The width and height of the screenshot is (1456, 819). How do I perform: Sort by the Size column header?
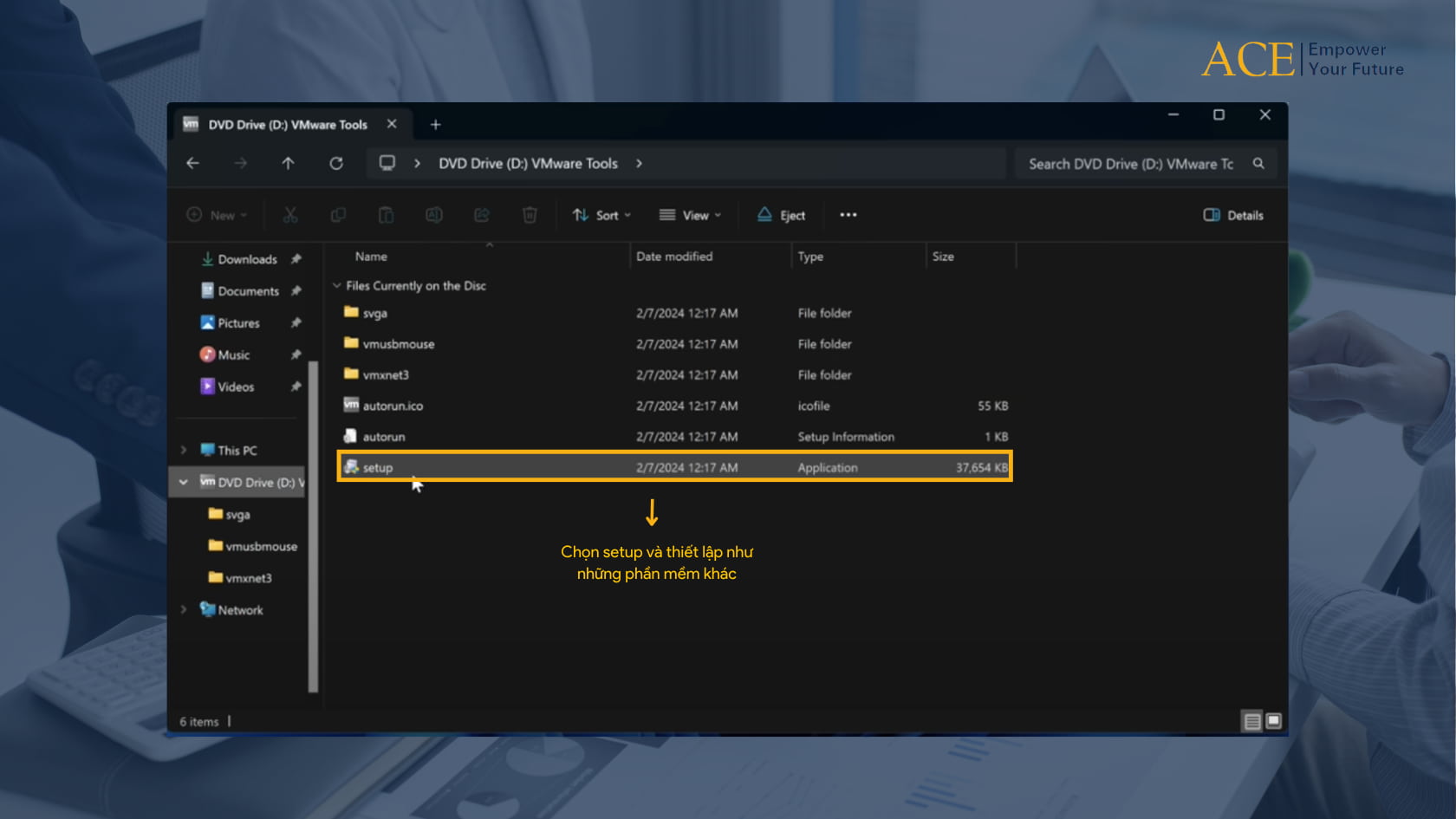click(x=943, y=257)
